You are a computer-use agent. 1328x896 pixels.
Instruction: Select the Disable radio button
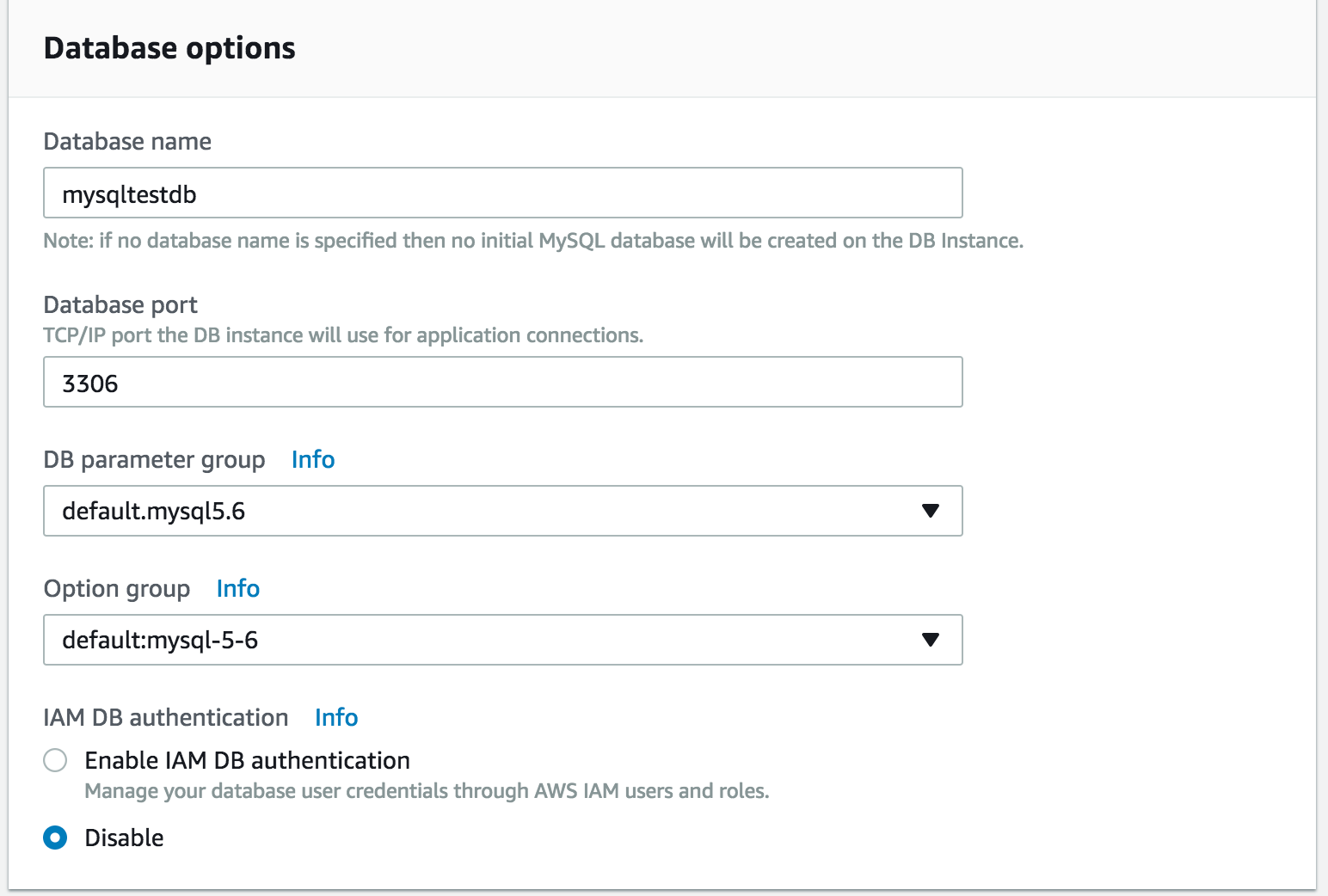pos(55,838)
